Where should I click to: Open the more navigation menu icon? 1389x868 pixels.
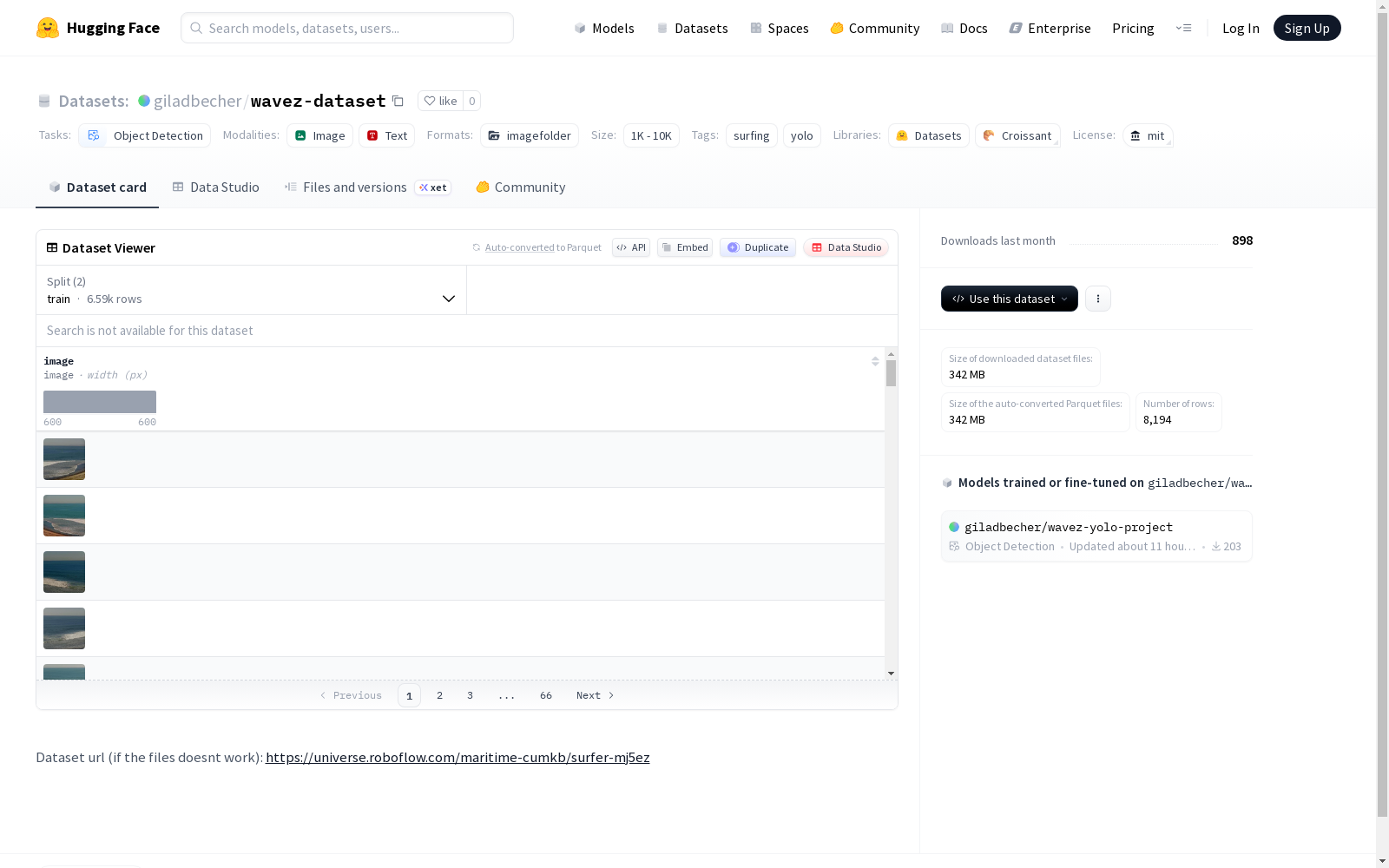coord(1183,28)
